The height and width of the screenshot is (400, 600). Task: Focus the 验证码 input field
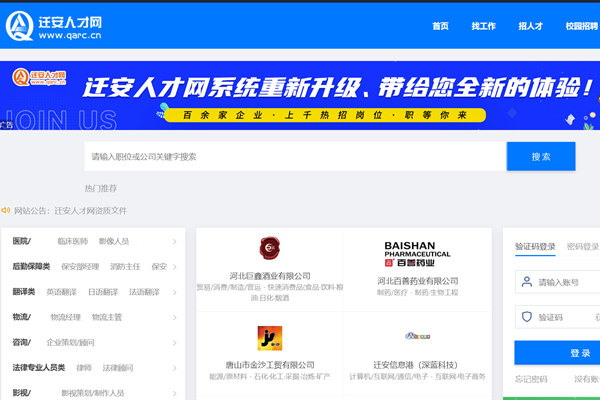click(x=558, y=317)
